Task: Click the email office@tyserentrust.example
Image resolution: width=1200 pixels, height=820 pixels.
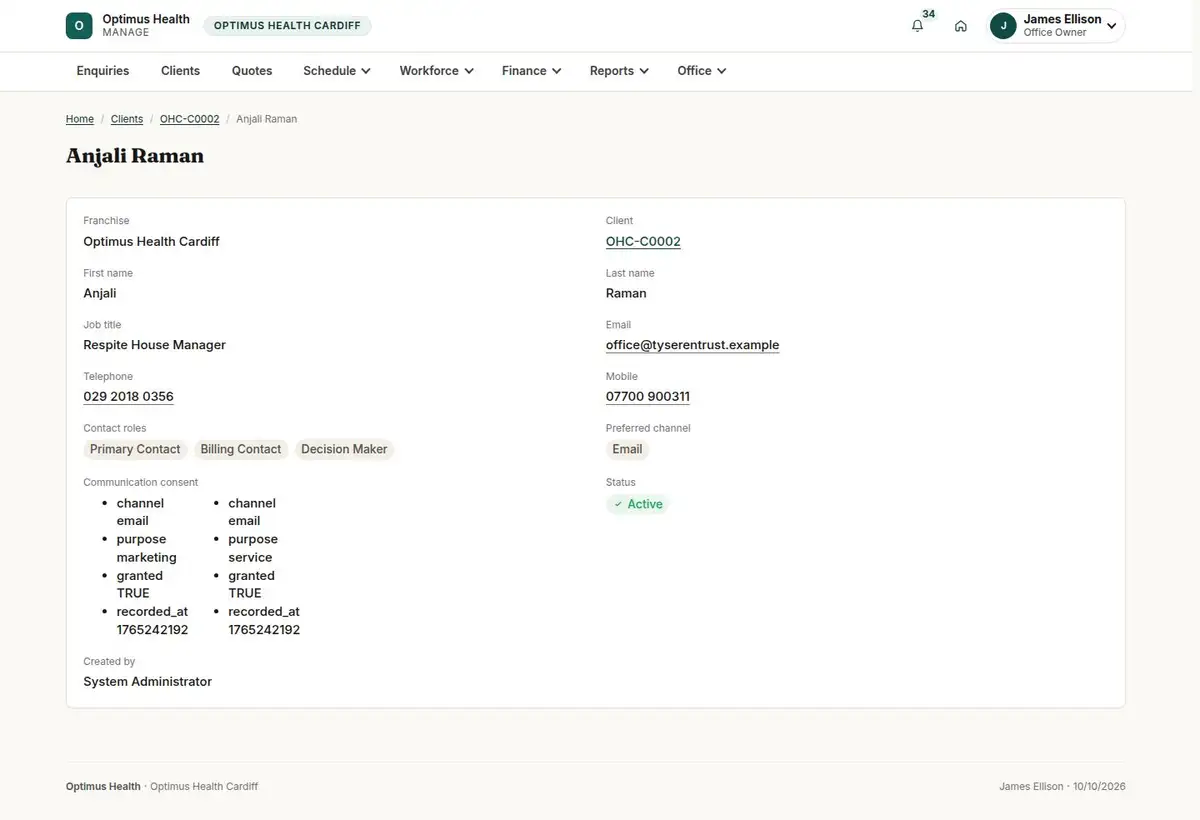Action: tap(692, 345)
